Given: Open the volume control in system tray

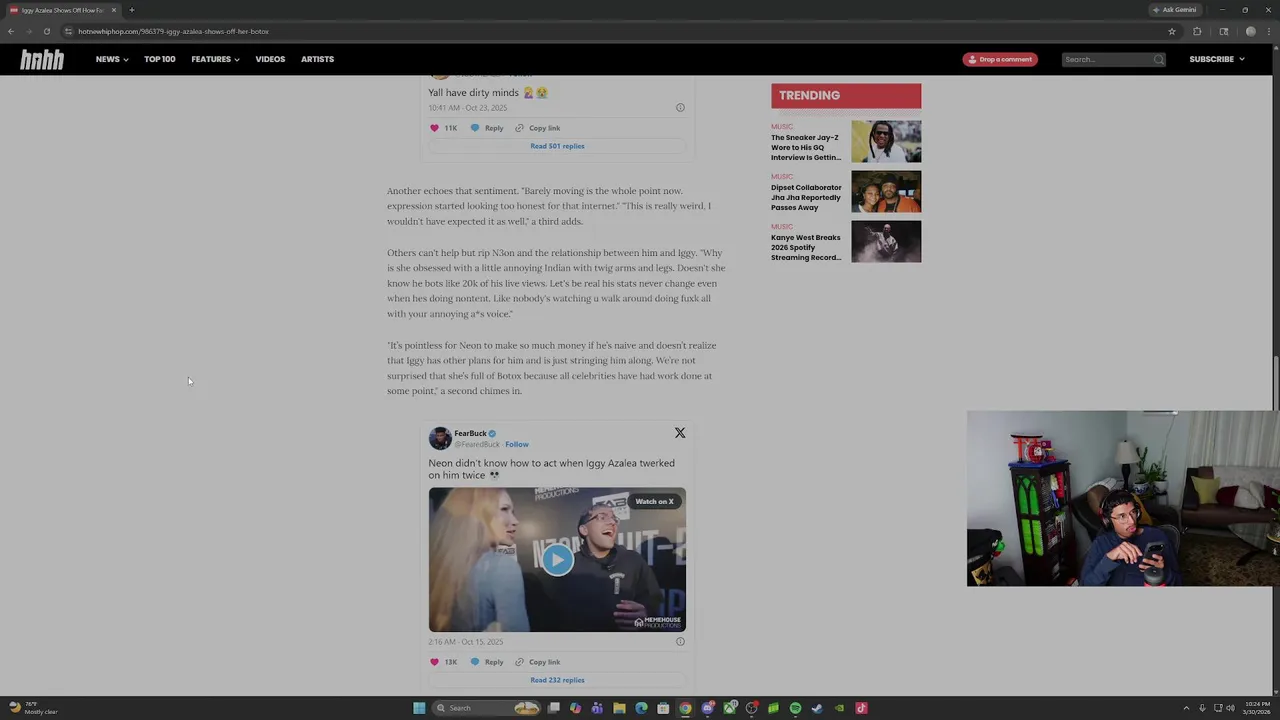Looking at the screenshot, I should [1230, 708].
